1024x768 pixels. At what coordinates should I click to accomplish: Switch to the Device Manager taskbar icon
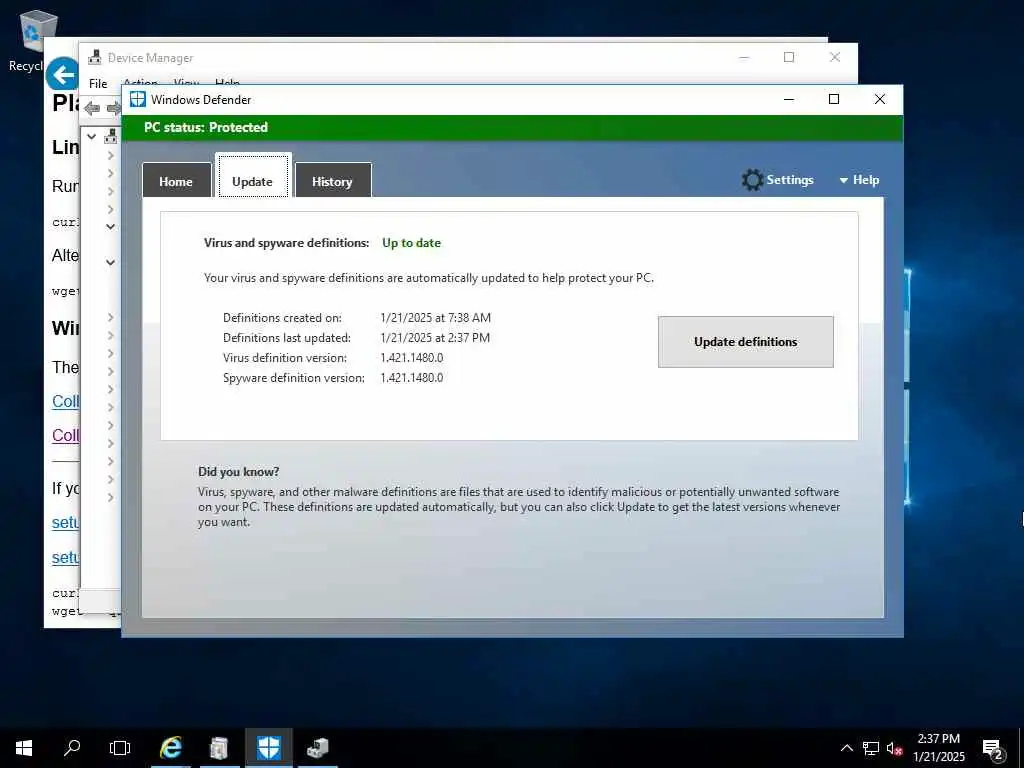tap(317, 748)
